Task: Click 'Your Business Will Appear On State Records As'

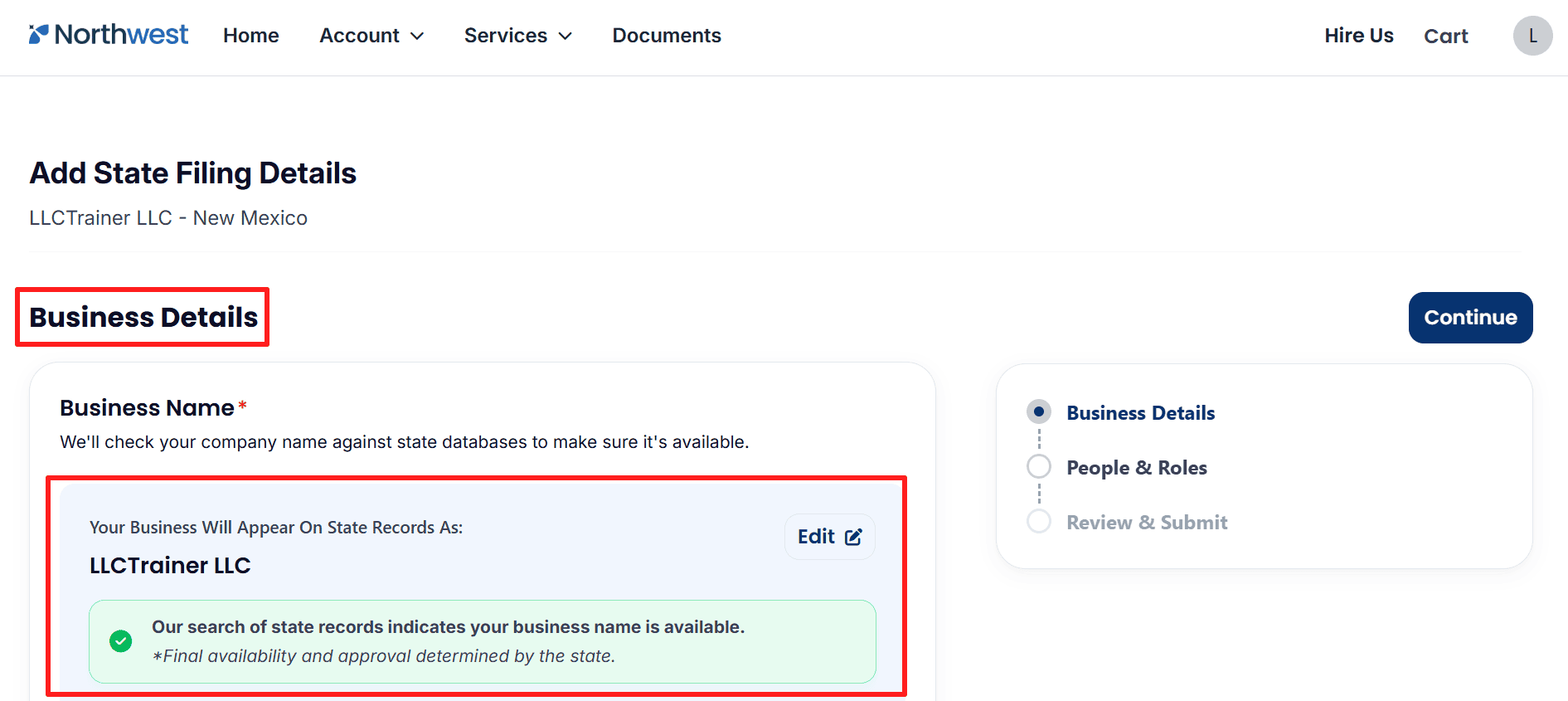Action: (276, 528)
